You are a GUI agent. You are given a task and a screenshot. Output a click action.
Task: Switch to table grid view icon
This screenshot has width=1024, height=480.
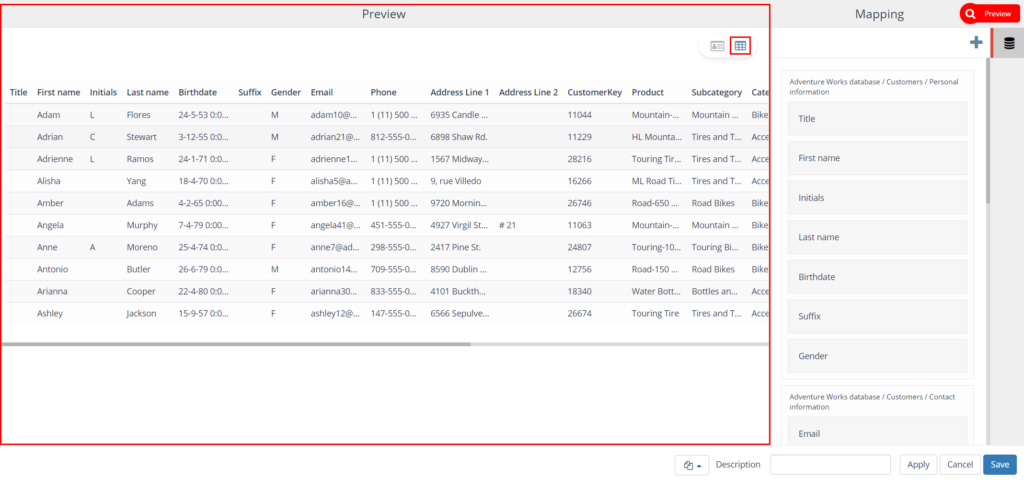click(740, 46)
